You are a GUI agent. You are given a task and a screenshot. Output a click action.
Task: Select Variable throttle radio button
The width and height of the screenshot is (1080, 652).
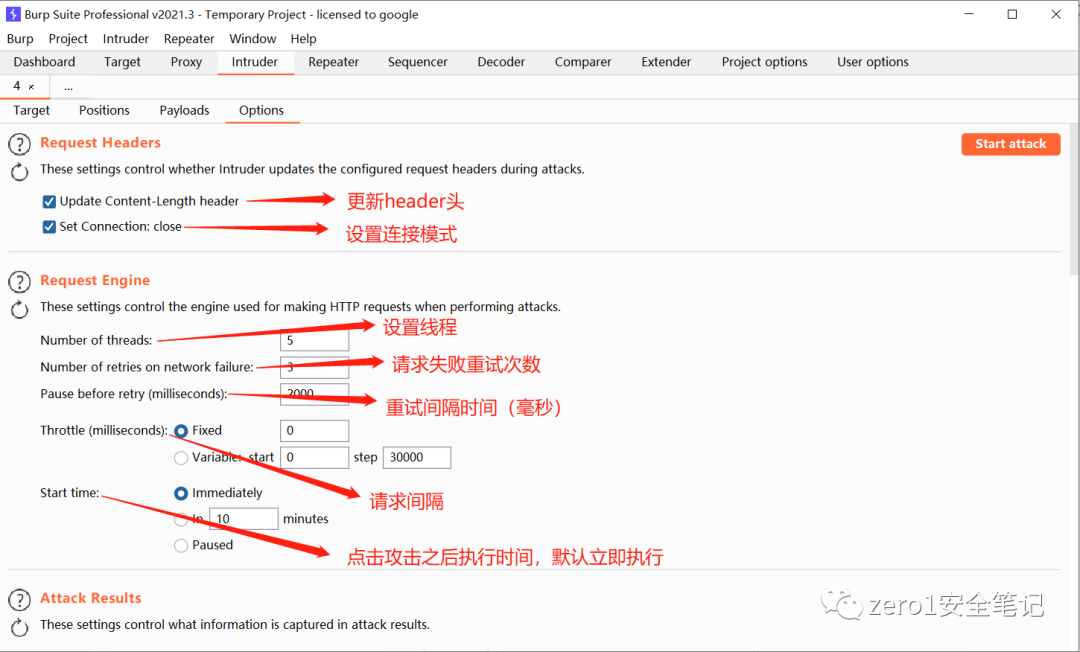pos(181,458)
